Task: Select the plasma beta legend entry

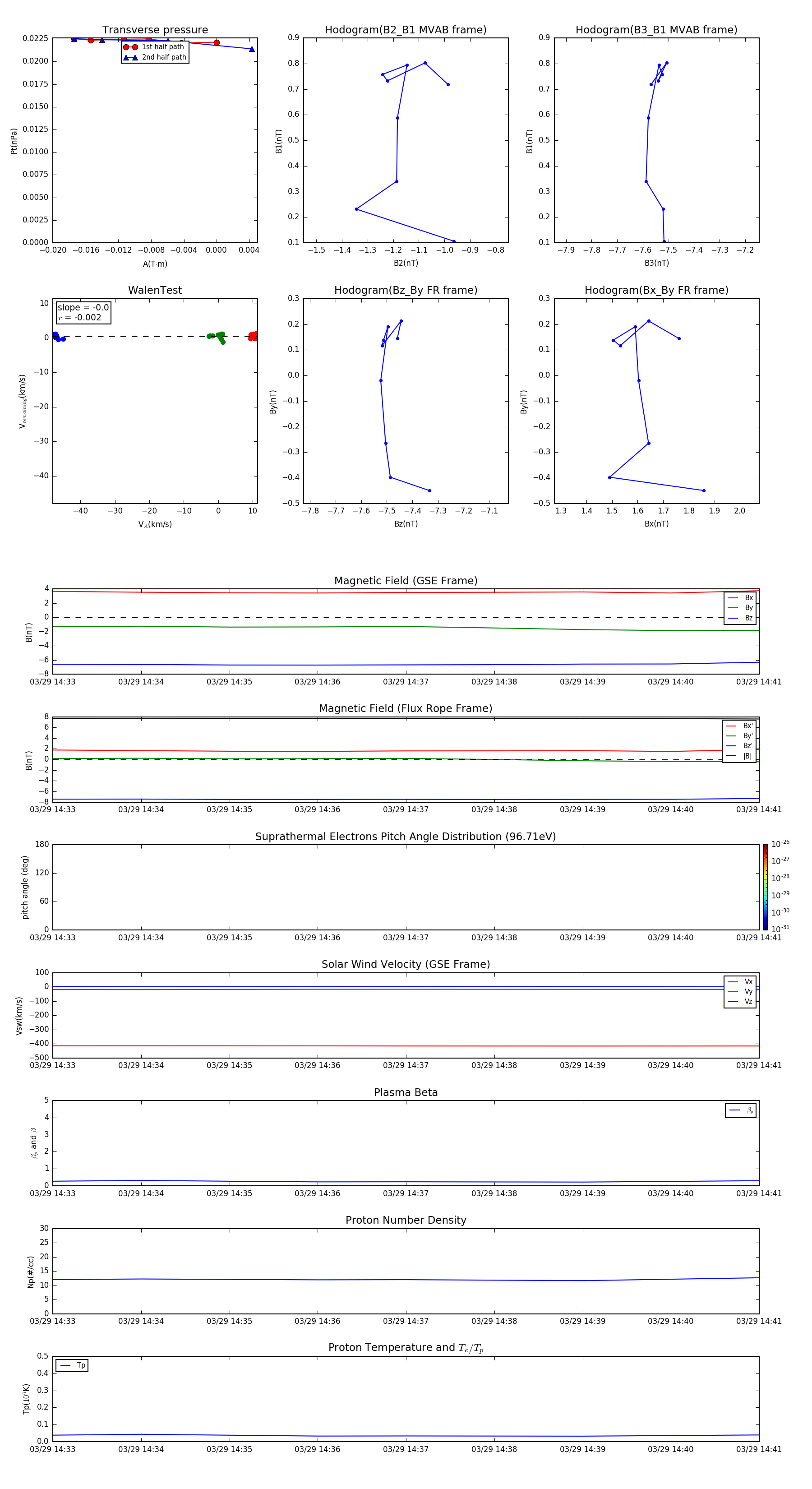Action: [740, 1110]
